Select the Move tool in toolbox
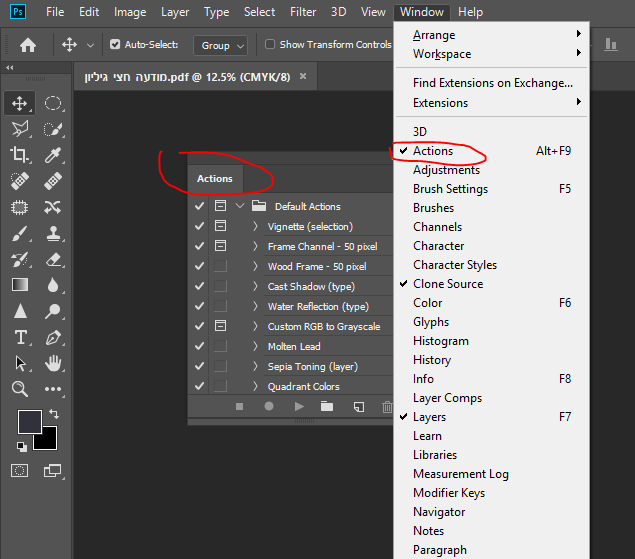The image size is (635, 559). pos(19,104)
